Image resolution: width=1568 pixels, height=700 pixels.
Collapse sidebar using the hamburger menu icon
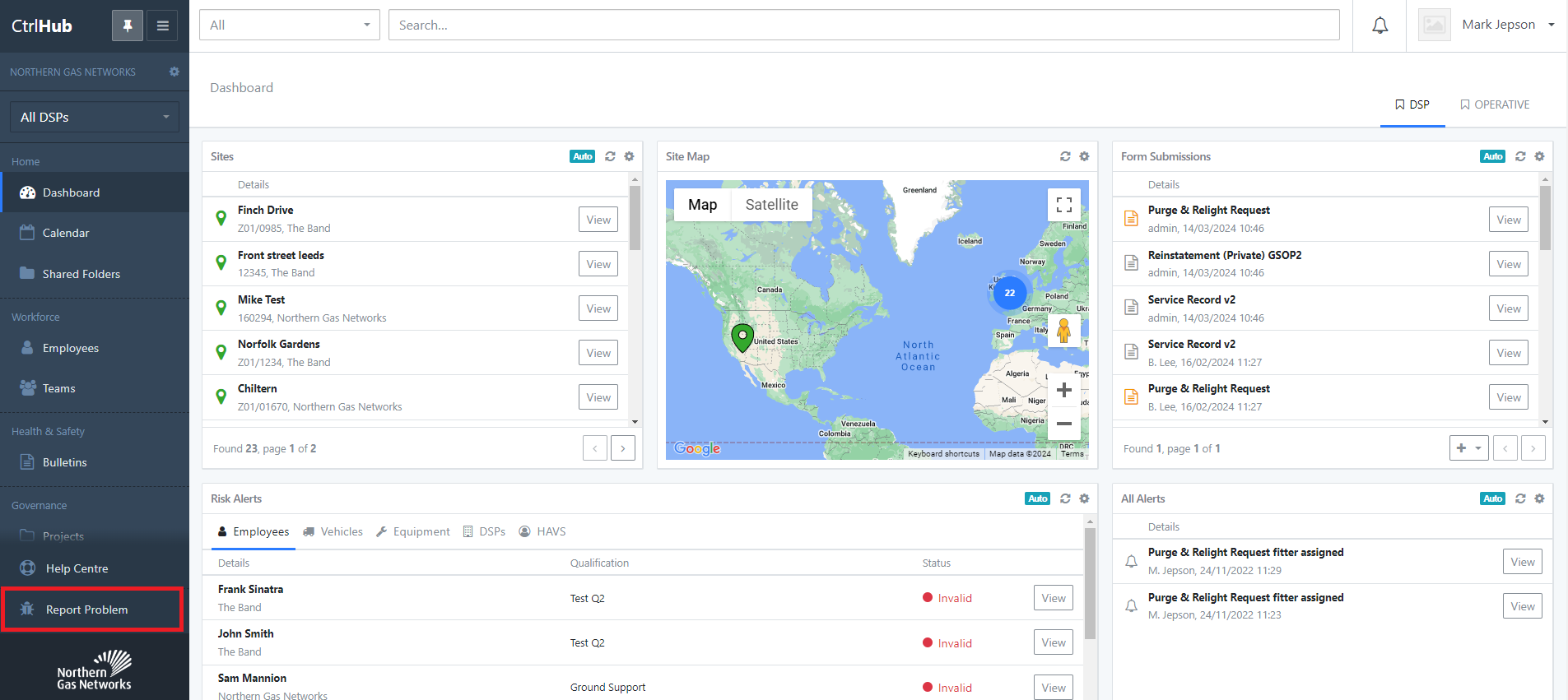coord(162,25)
